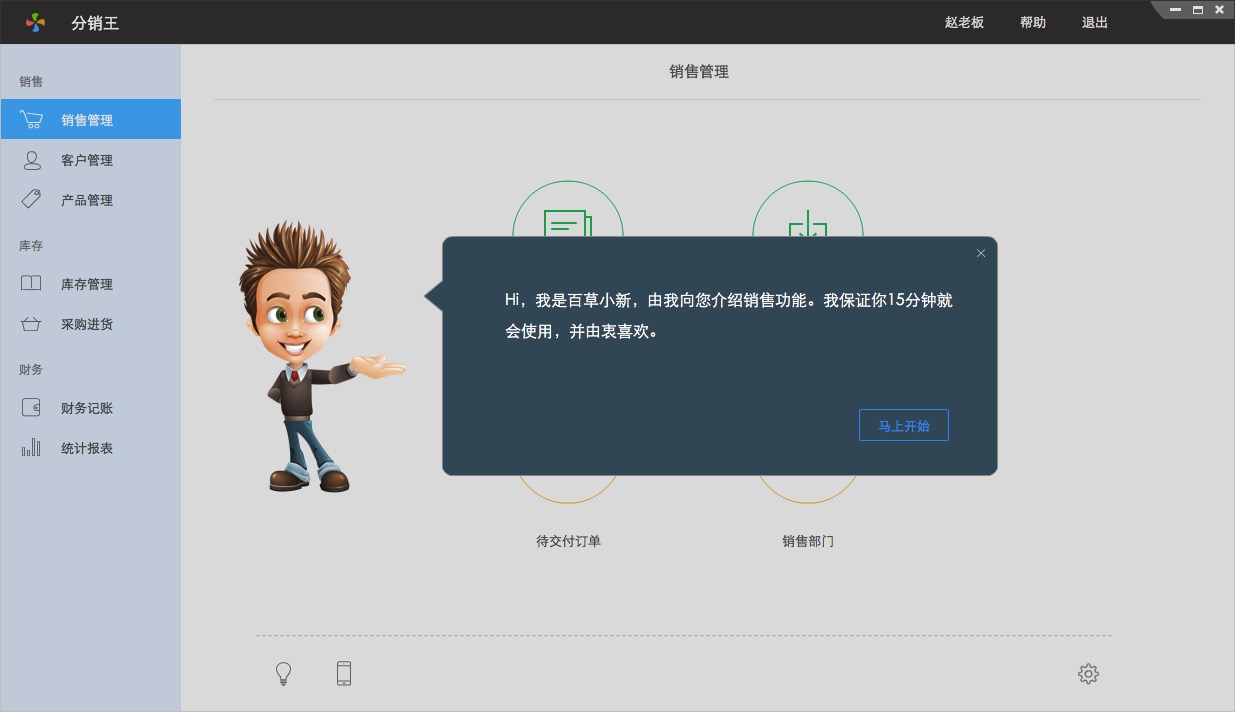The width and height of the screenshot is (1235, 712).
Task: Click the bar chart icon for 统计报表
Action: tap(31, 448)
